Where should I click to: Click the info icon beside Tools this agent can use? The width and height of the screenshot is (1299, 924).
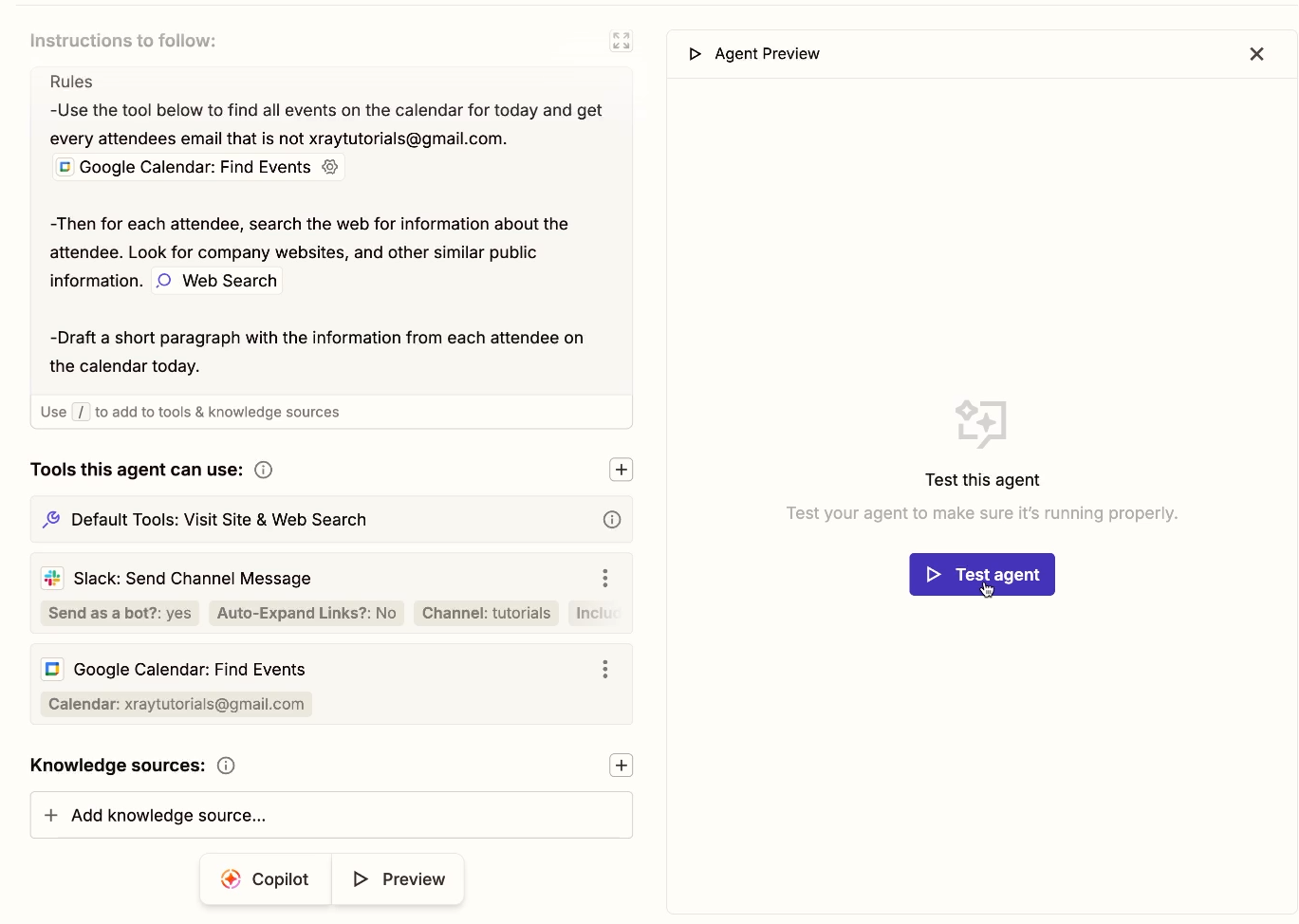pos(263,469)
